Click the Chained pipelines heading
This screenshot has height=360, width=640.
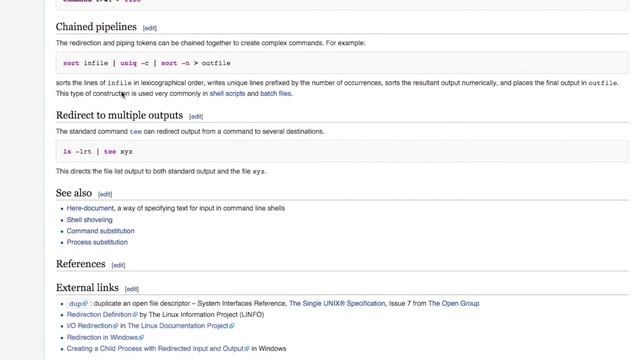pyautogui.click(x=96, y=27)
